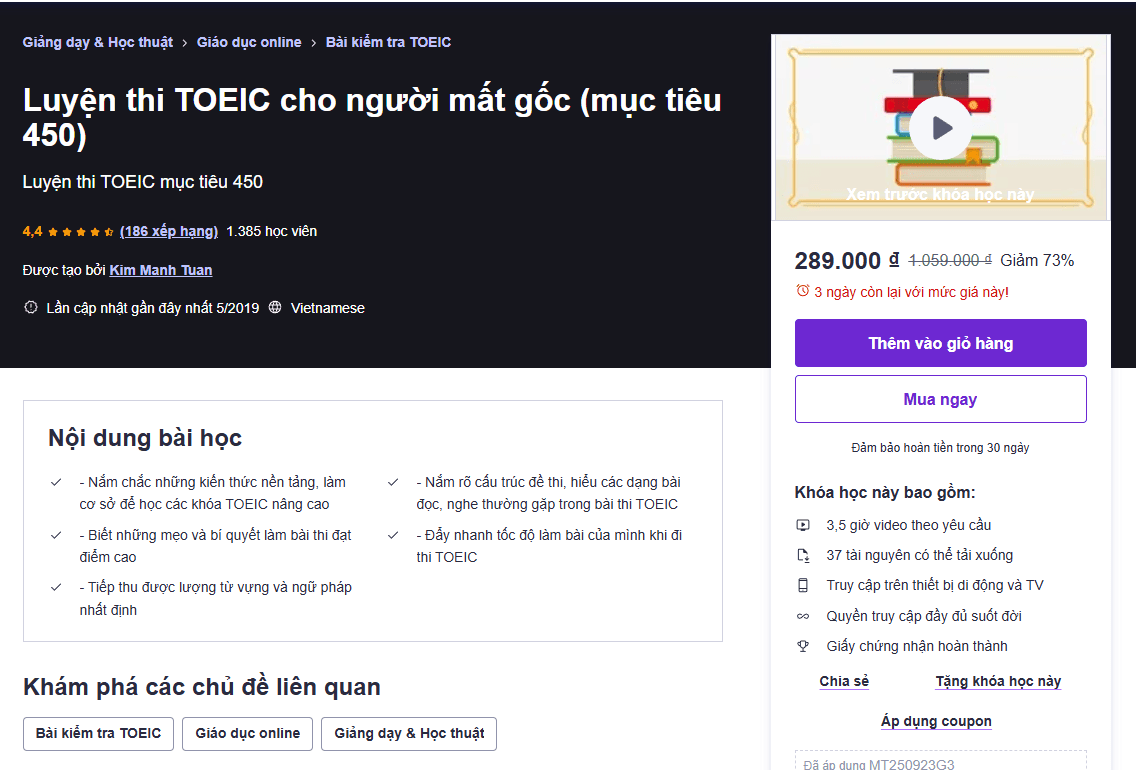Open 'Giảng dạy & Học thuật' breadcrumb link
The height and width of the screenshot is (770, 1136).
pos(98,42)
